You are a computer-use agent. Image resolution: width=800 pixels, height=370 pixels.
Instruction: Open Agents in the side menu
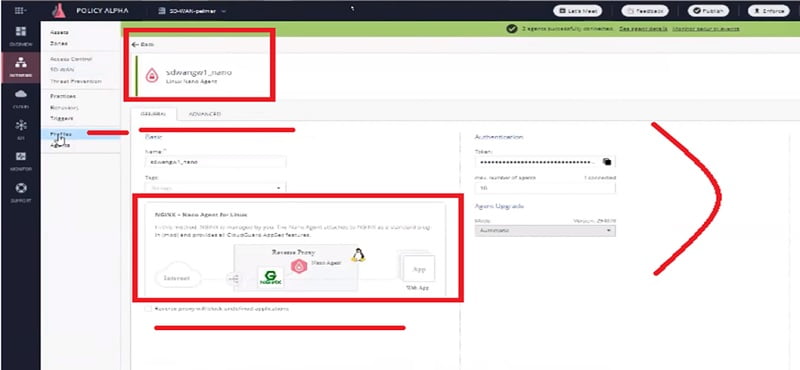[60, 145]
